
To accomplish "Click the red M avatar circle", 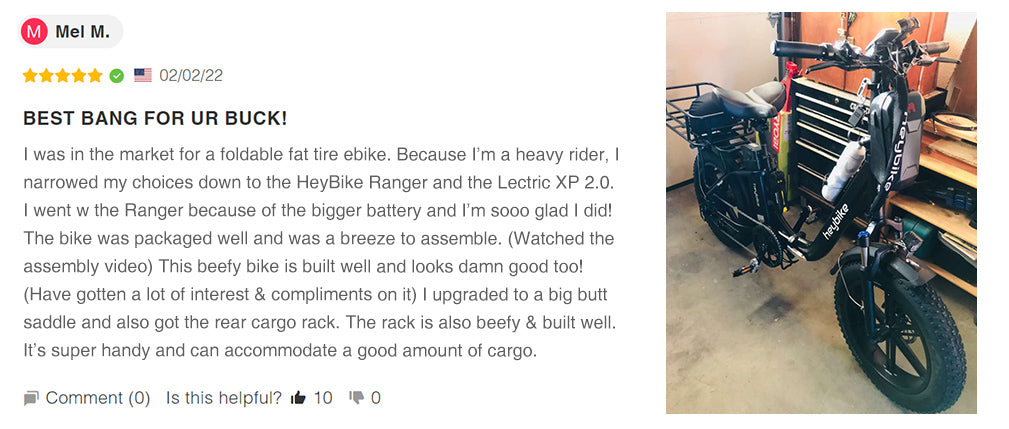I will [x=34, y=31].
